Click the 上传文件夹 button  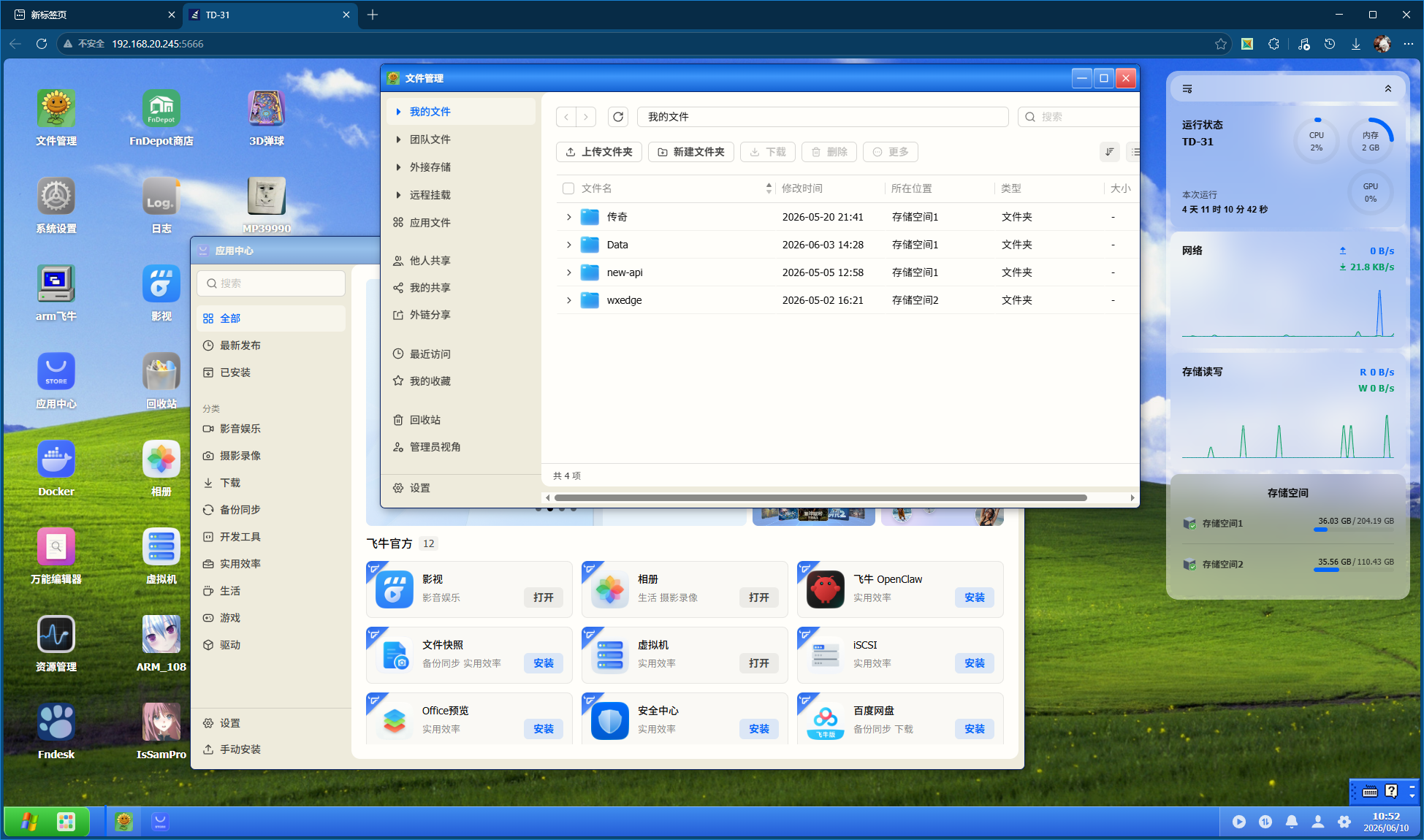coord(599,152)
